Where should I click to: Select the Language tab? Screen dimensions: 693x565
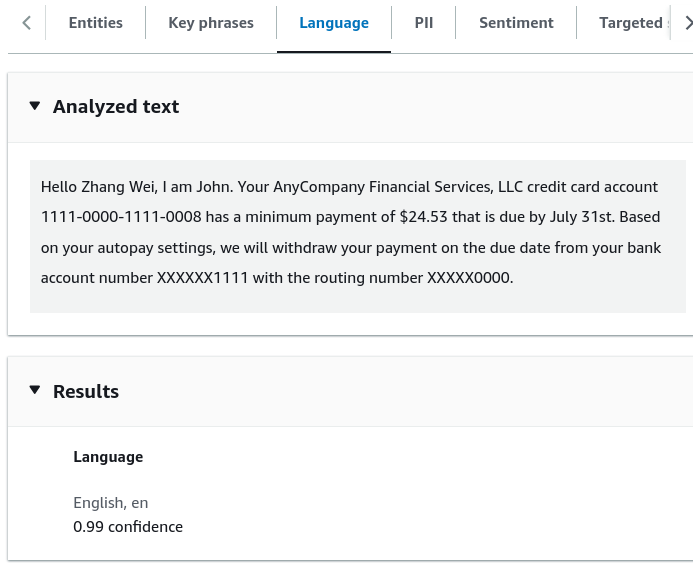(334, 23)
